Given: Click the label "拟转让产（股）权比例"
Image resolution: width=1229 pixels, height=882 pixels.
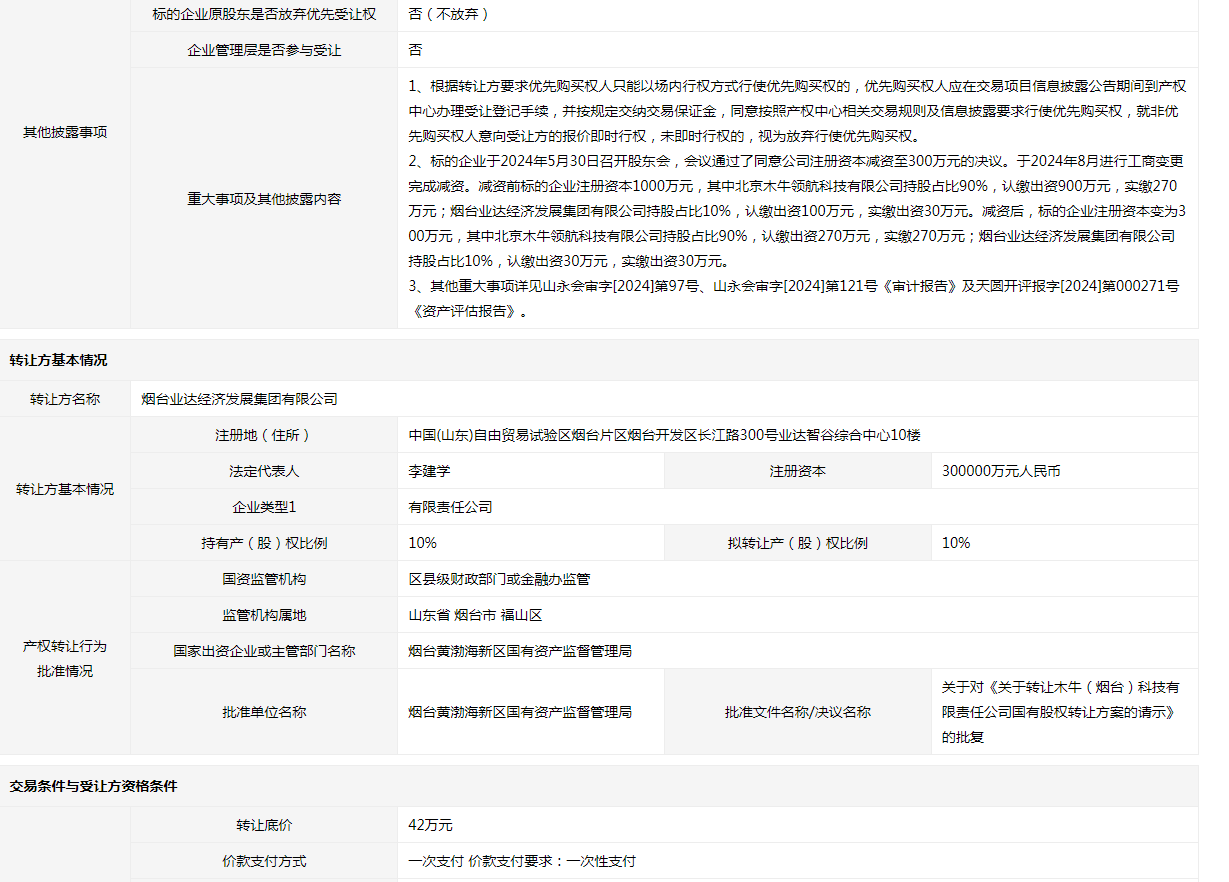Looking at the screenshot, I should pos(798,543).
